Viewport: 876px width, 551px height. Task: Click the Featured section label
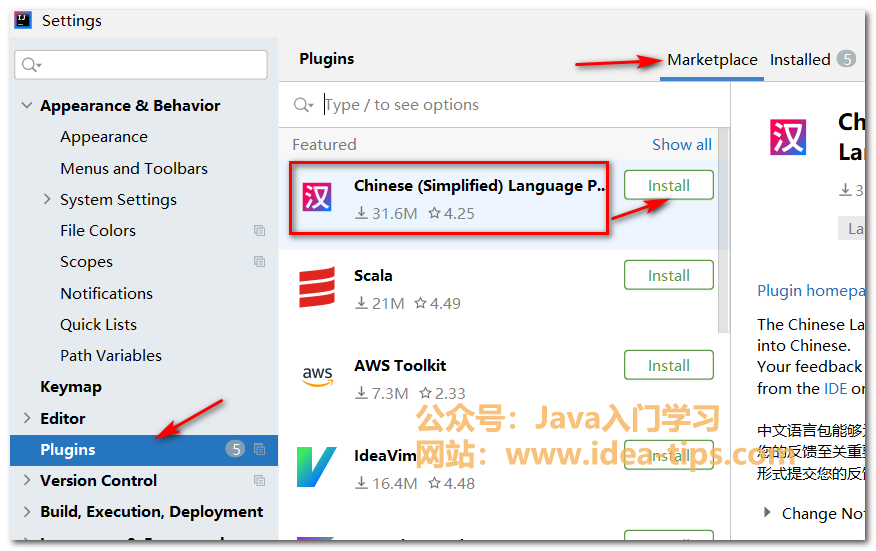click(324, 145)
